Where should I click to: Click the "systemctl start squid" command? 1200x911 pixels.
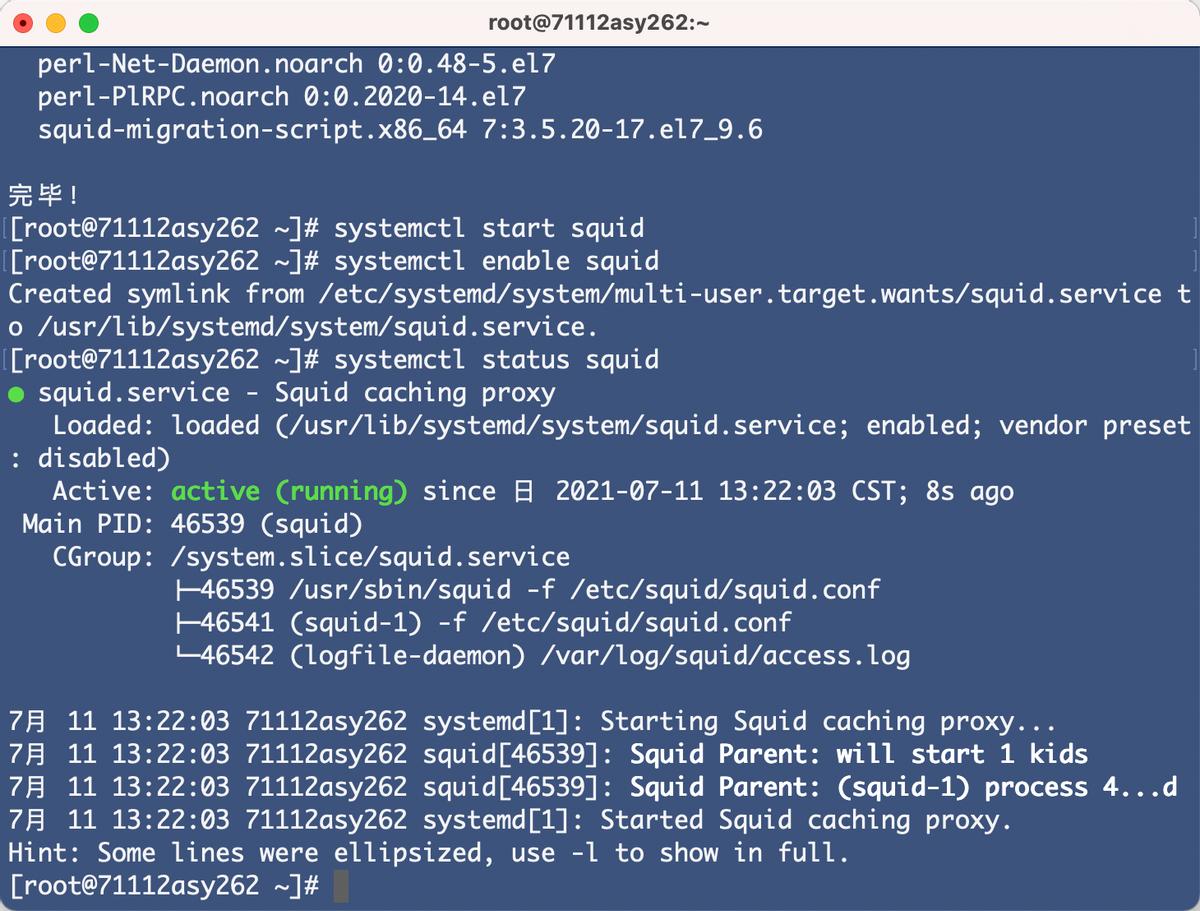pyautogui.click(x=488, y=228)
